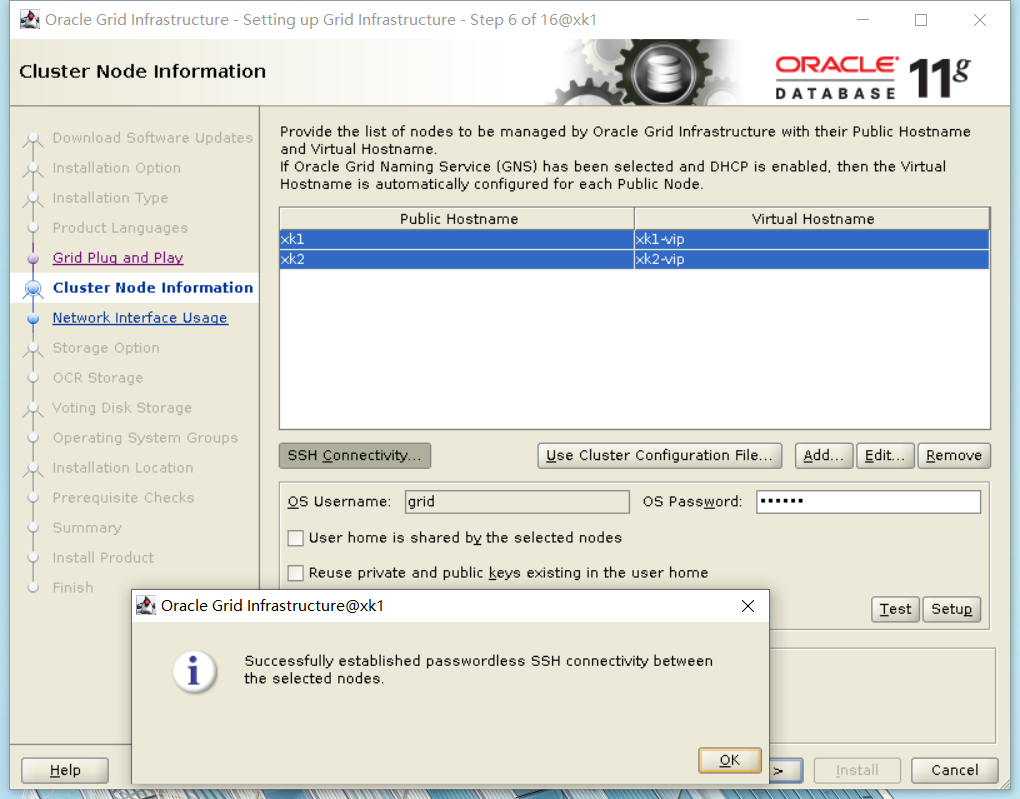
Task: Click Use Cluster Configuration File button
Action: [x=660, y=455]
